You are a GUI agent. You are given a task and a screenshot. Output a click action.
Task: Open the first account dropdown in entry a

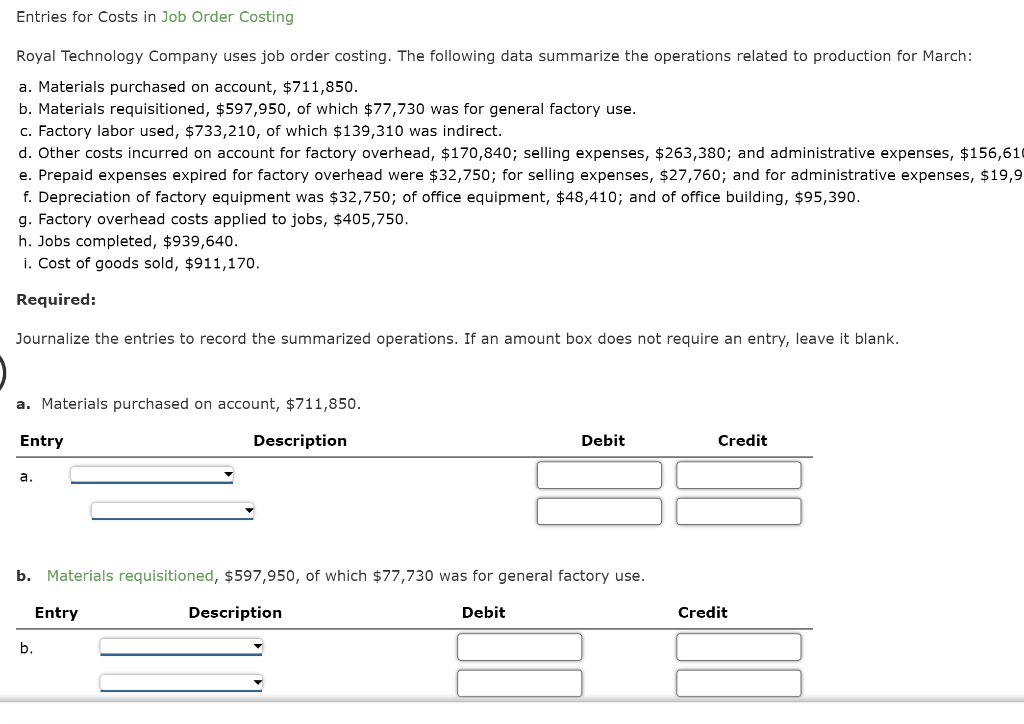tap(150, 475)
